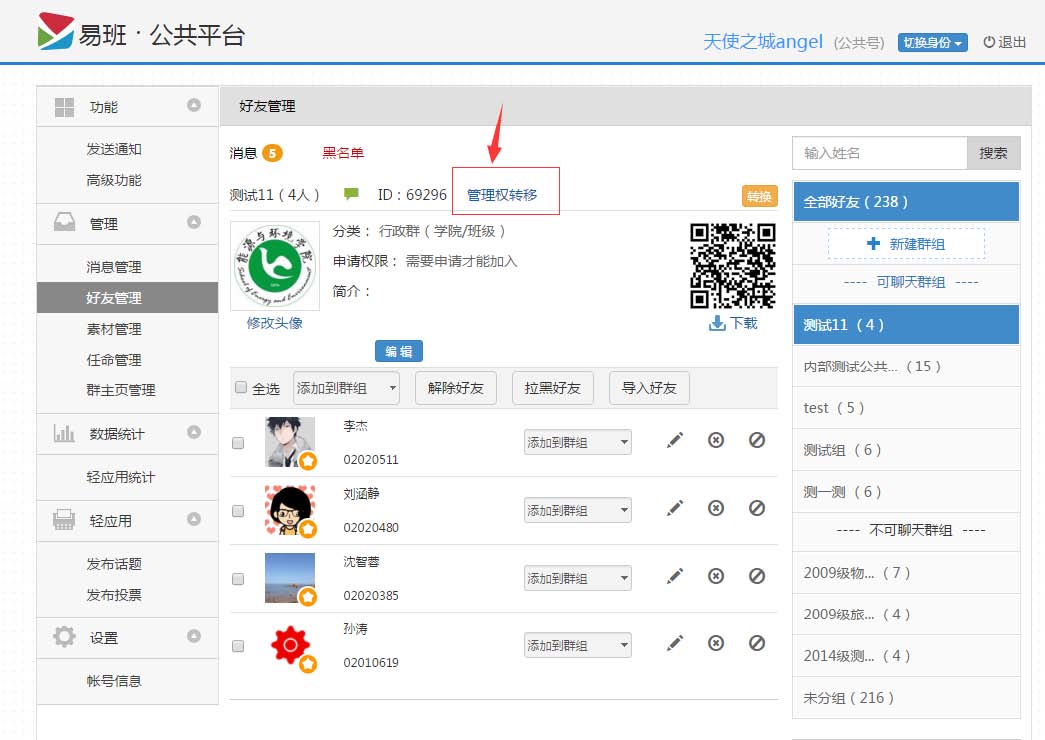Click the pencil edit icon for 孙涛
The width and height of the screenshot is (1045, 740).
click(x=675, y=643)
